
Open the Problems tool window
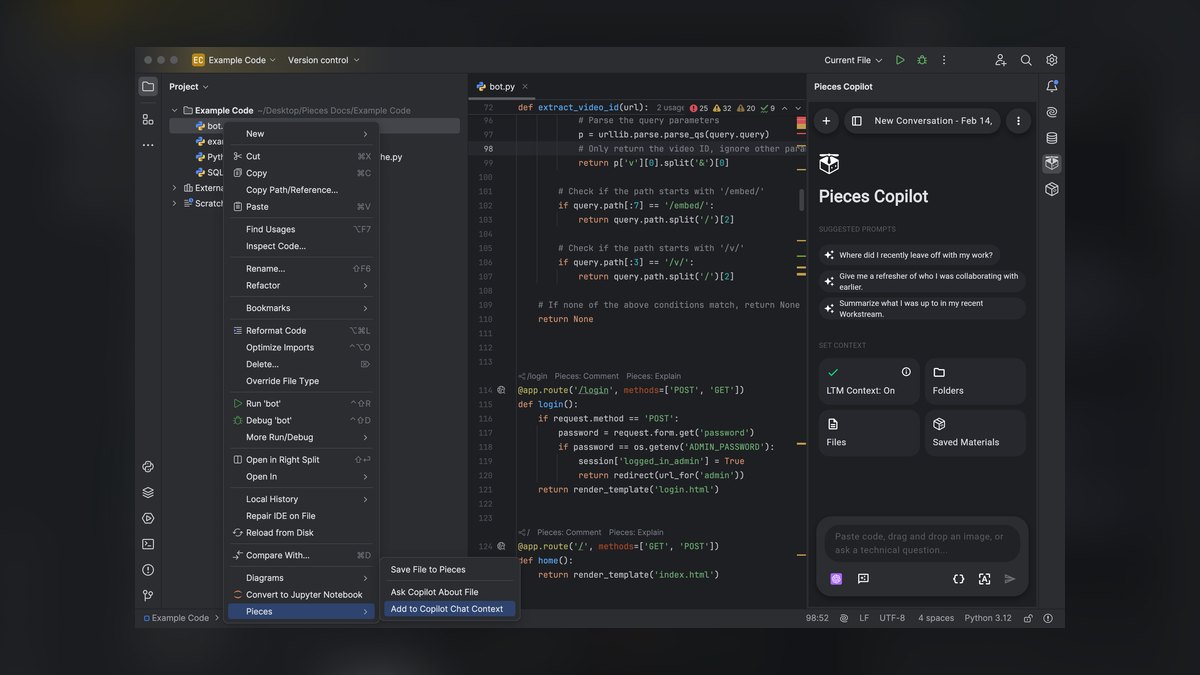pos(148,570)
